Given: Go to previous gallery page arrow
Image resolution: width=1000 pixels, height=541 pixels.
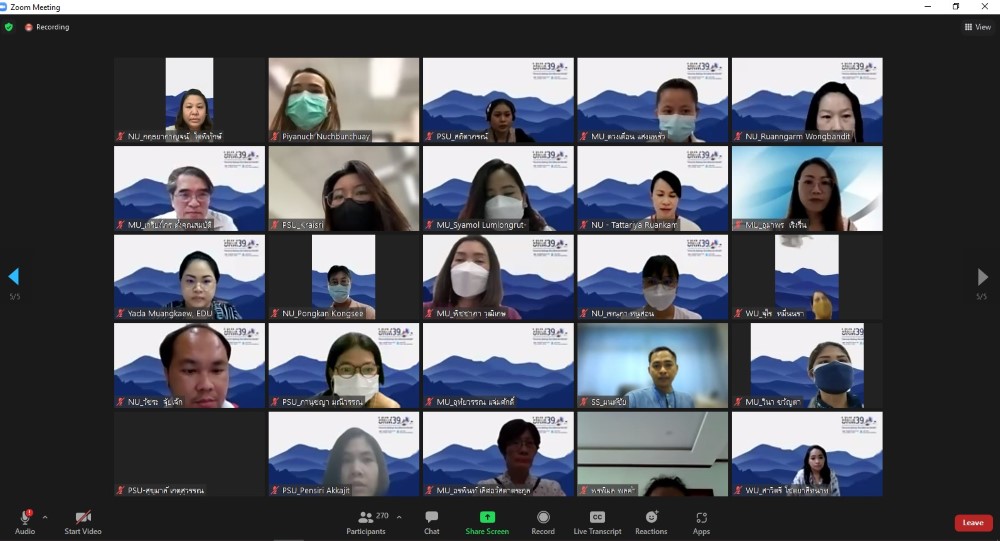Looking at the screenshot, I should click(x=13, y=276).
